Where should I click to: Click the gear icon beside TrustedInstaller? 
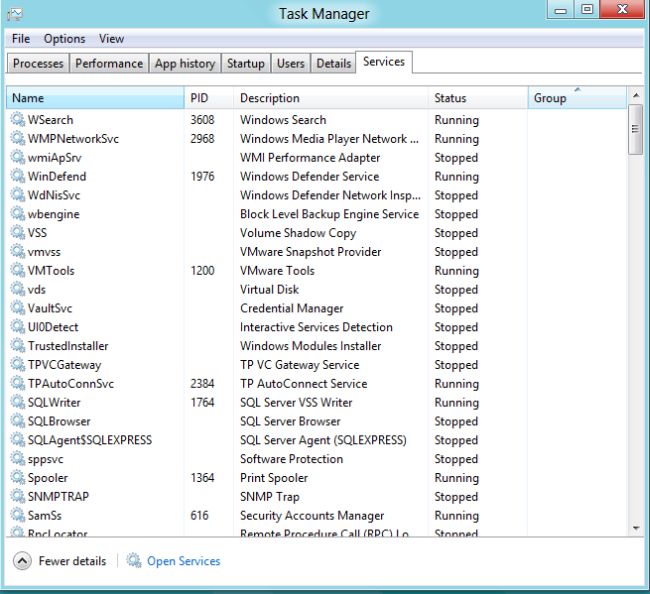tap(17, 345)
